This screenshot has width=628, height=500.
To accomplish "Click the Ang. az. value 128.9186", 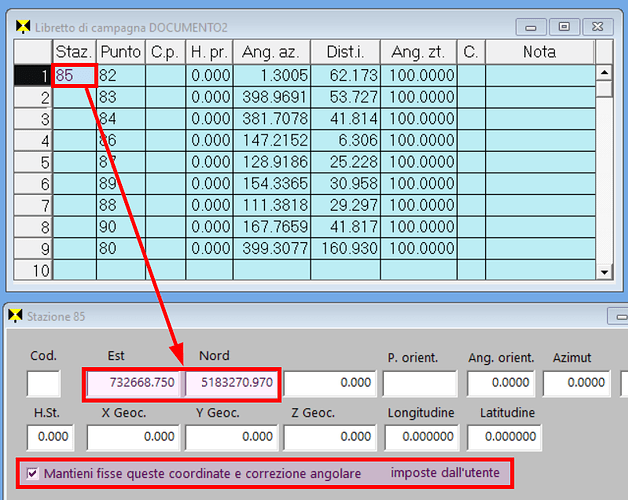I will pyautogui.click(x=272, y=162).
